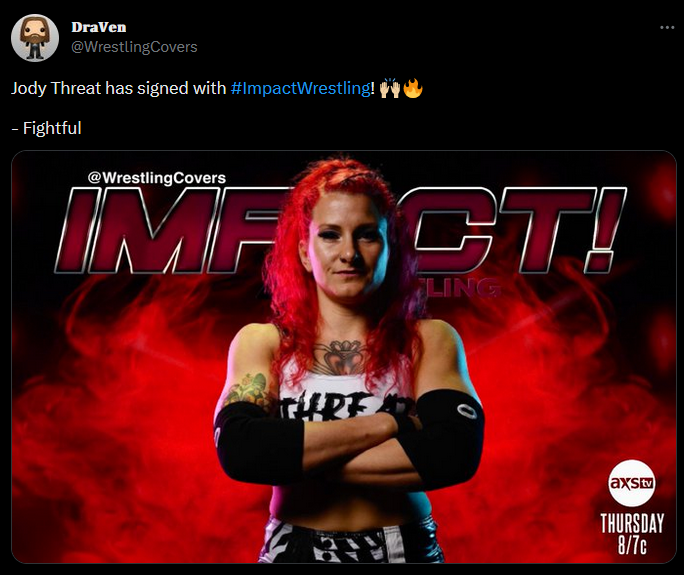Open the three-dot more options menu
Screen dimensions: 684x575
(667, 27)
